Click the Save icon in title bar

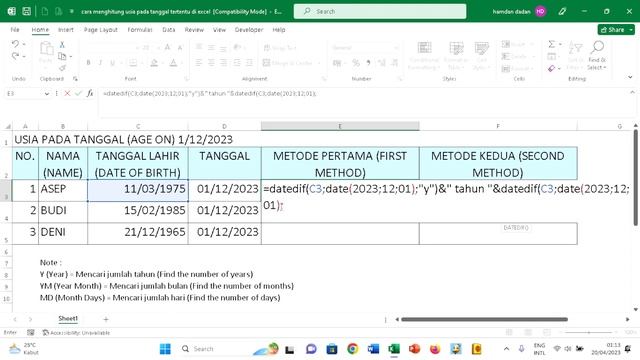pos(27,11)
